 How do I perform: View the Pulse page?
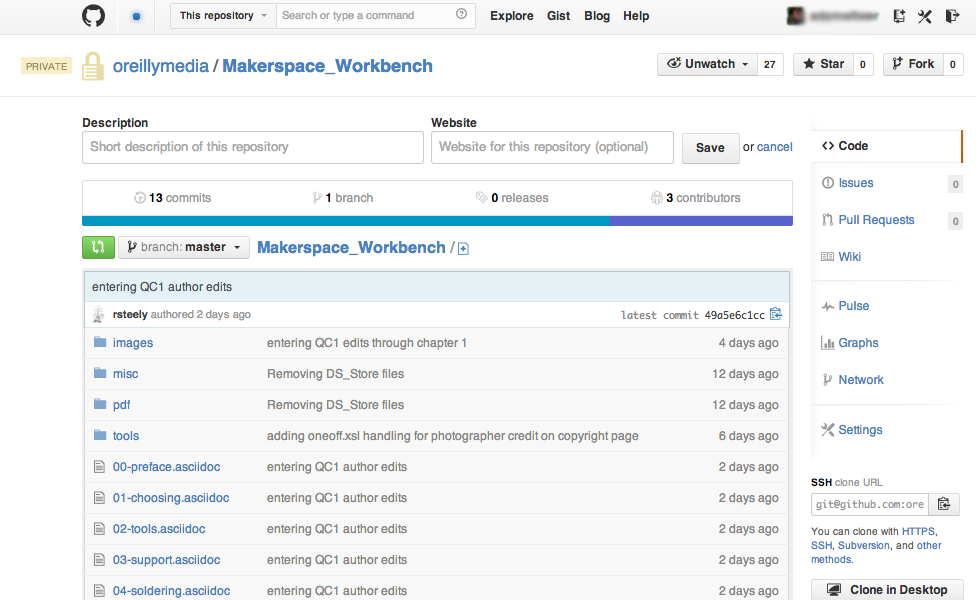[853, 306]
